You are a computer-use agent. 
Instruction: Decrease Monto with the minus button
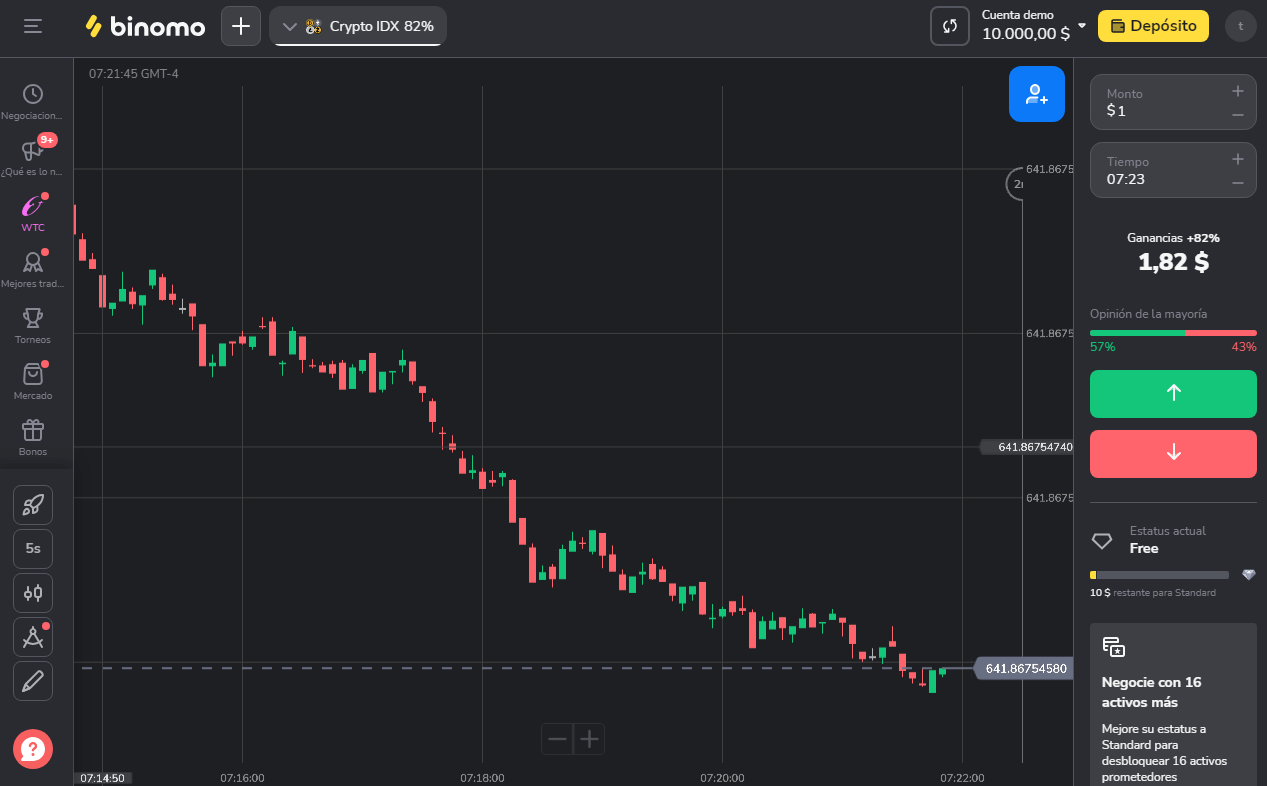1238,115
